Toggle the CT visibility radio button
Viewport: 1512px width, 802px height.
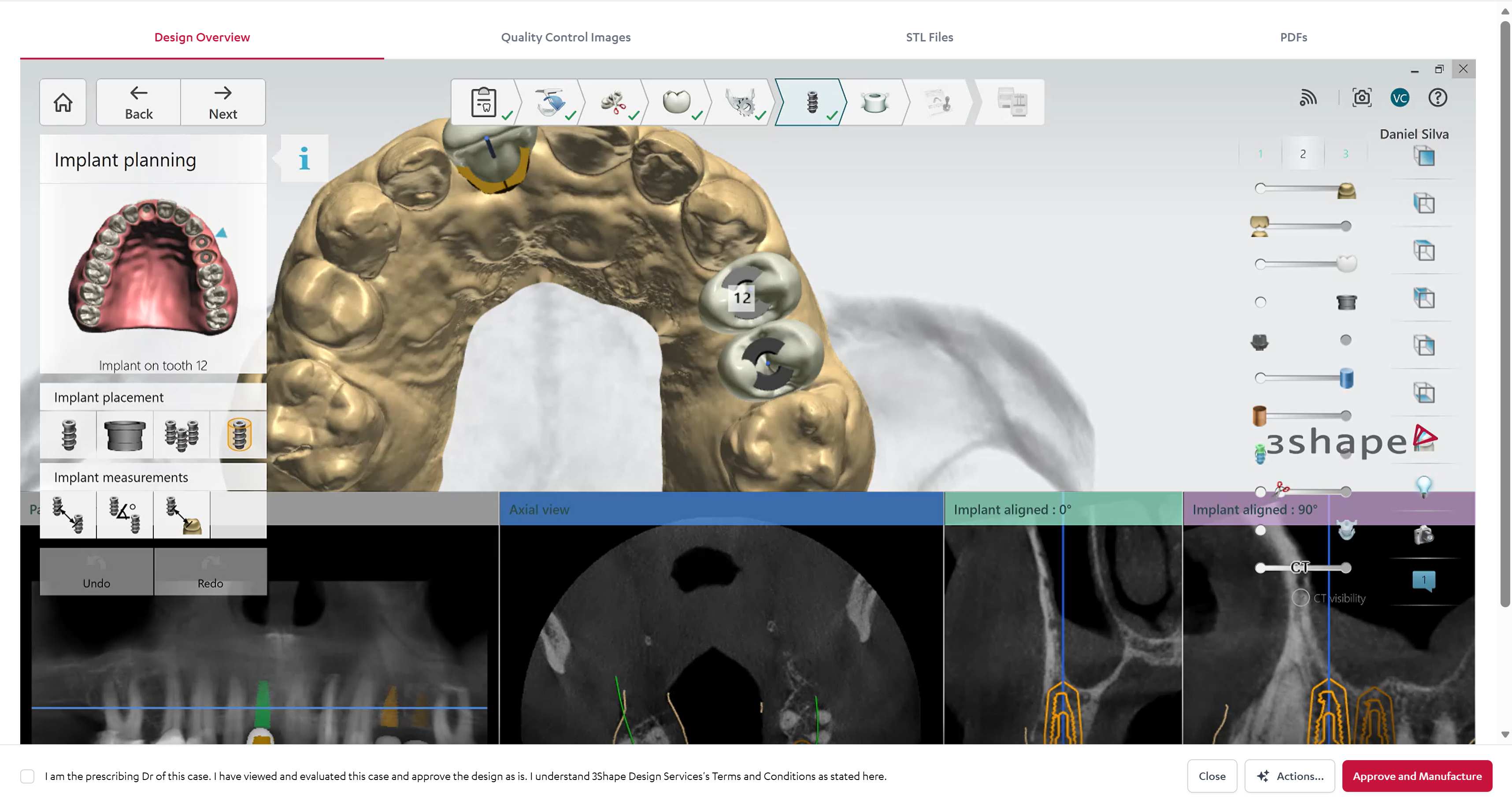(x=1300, y=598)
